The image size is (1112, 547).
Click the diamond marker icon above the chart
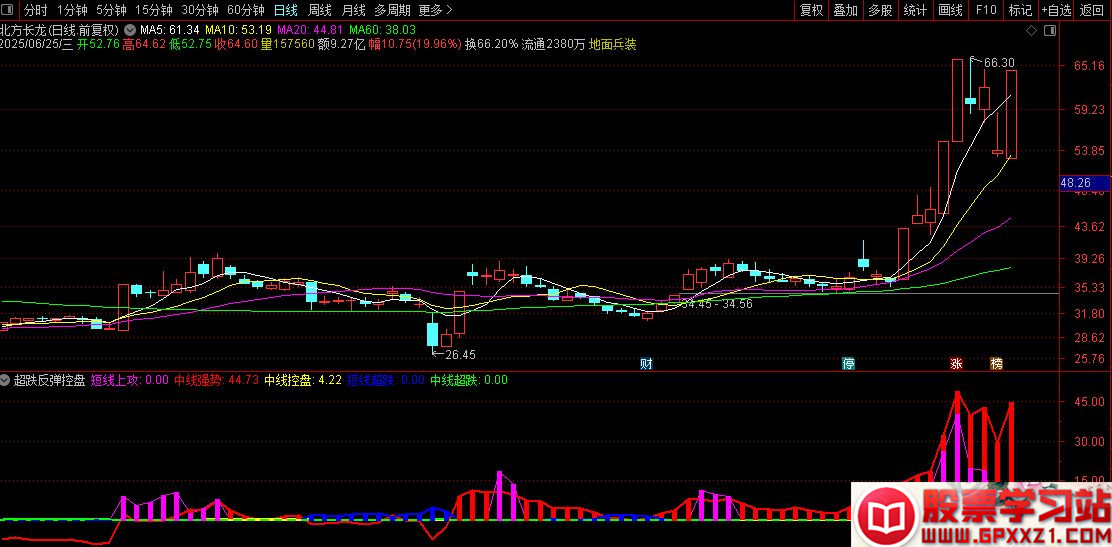(1031, 31)
